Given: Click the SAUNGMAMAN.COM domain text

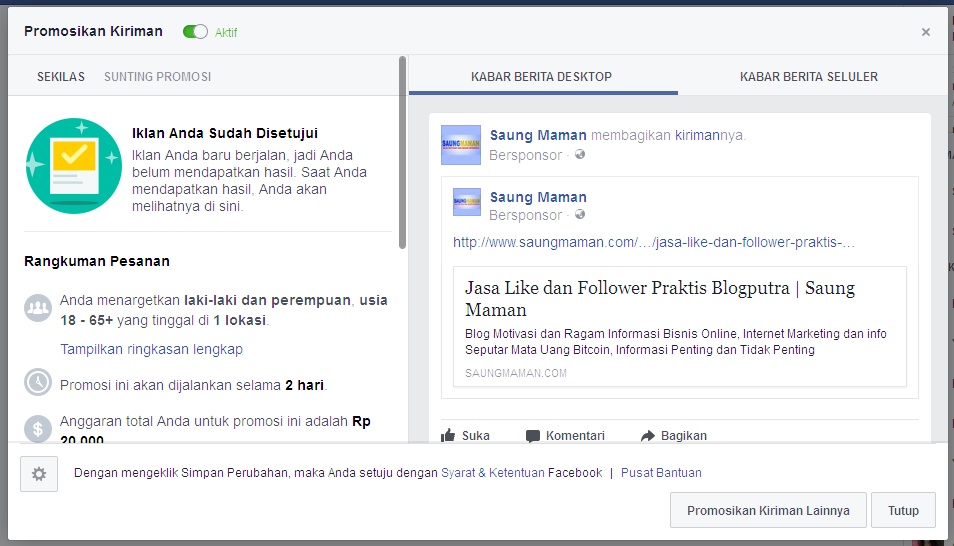Looking at the screenshot, I should coord(515,373).
